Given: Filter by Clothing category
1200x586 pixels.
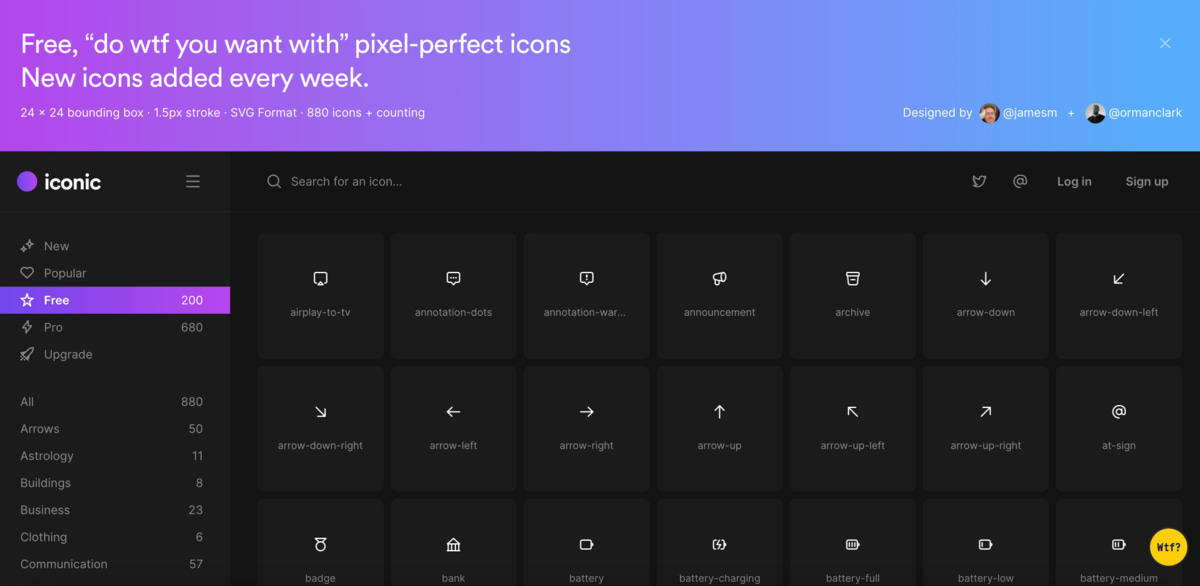Looking at the screenshot, I should 115,536.
